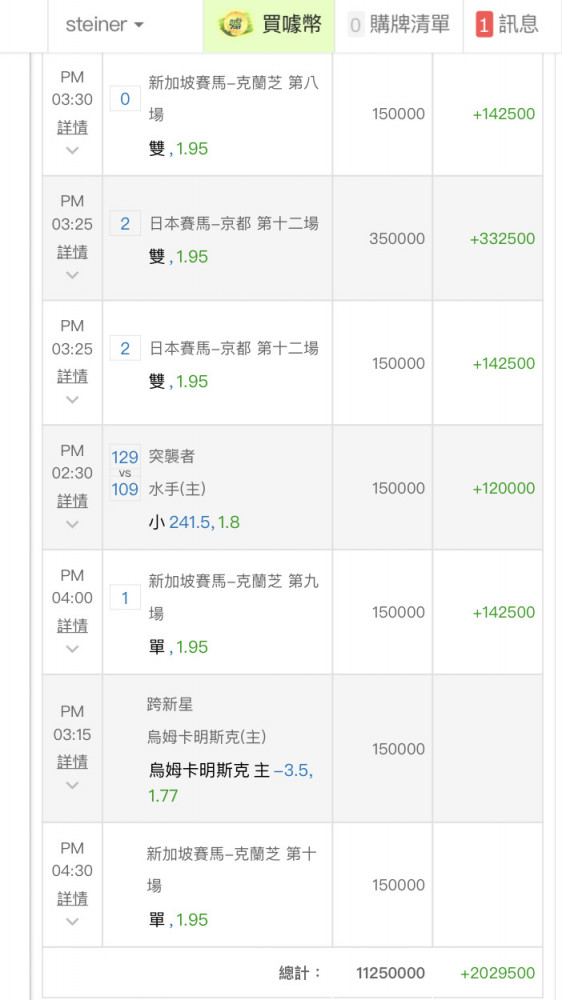This screenshot has width=562, height=1000.
Task: Click the 129 vs 109 score box
Action: pyautogui.click(x=125, y=473)
